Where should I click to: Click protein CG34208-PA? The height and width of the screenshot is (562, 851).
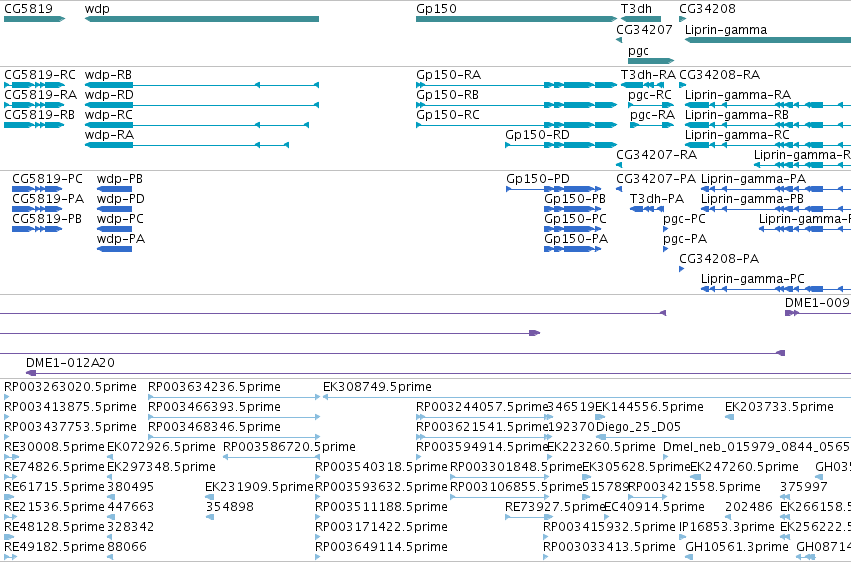(682, 270)
